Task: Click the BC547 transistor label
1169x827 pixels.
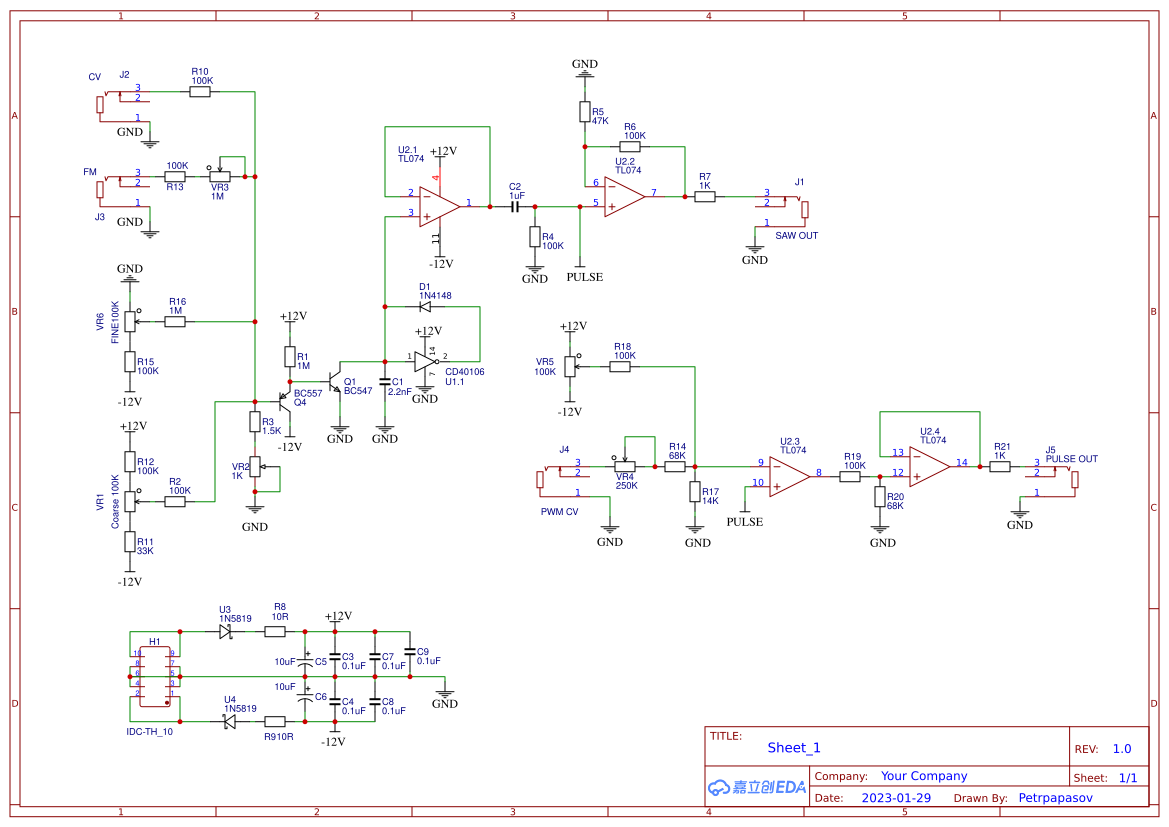Action: click(x=358, y=391)
